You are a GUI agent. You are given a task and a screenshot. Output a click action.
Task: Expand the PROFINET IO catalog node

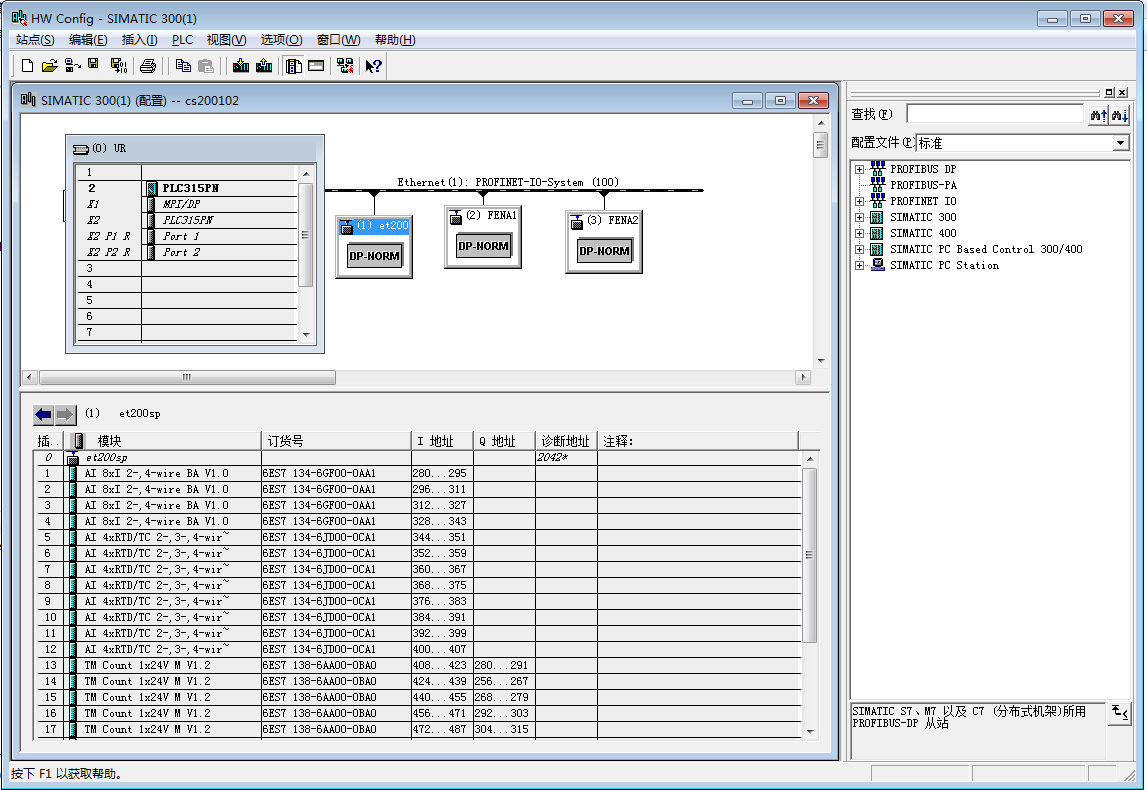pyautogui.click(x=860, y=201)
